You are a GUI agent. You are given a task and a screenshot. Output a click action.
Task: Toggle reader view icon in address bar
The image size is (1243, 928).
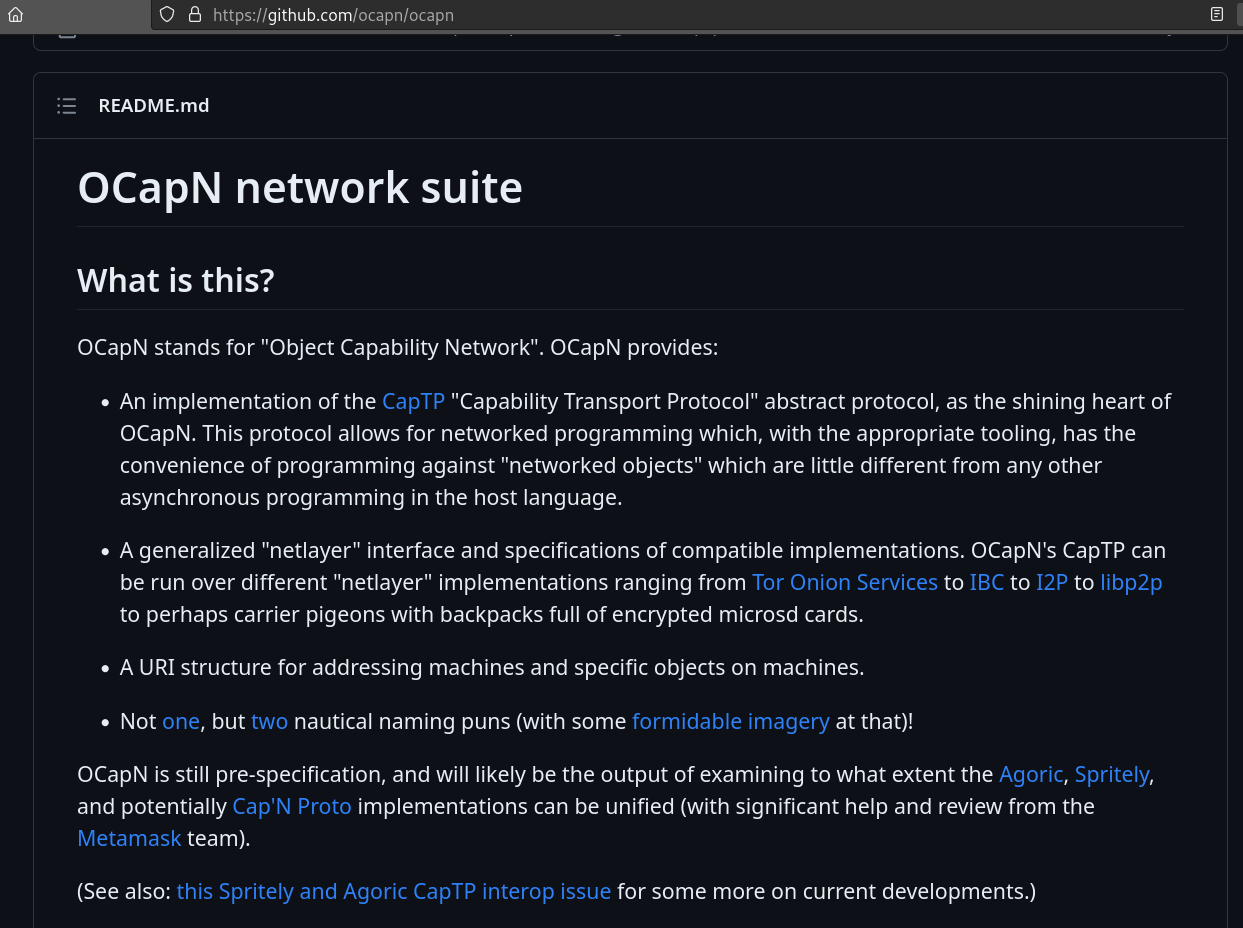[x=1217, y=15]
